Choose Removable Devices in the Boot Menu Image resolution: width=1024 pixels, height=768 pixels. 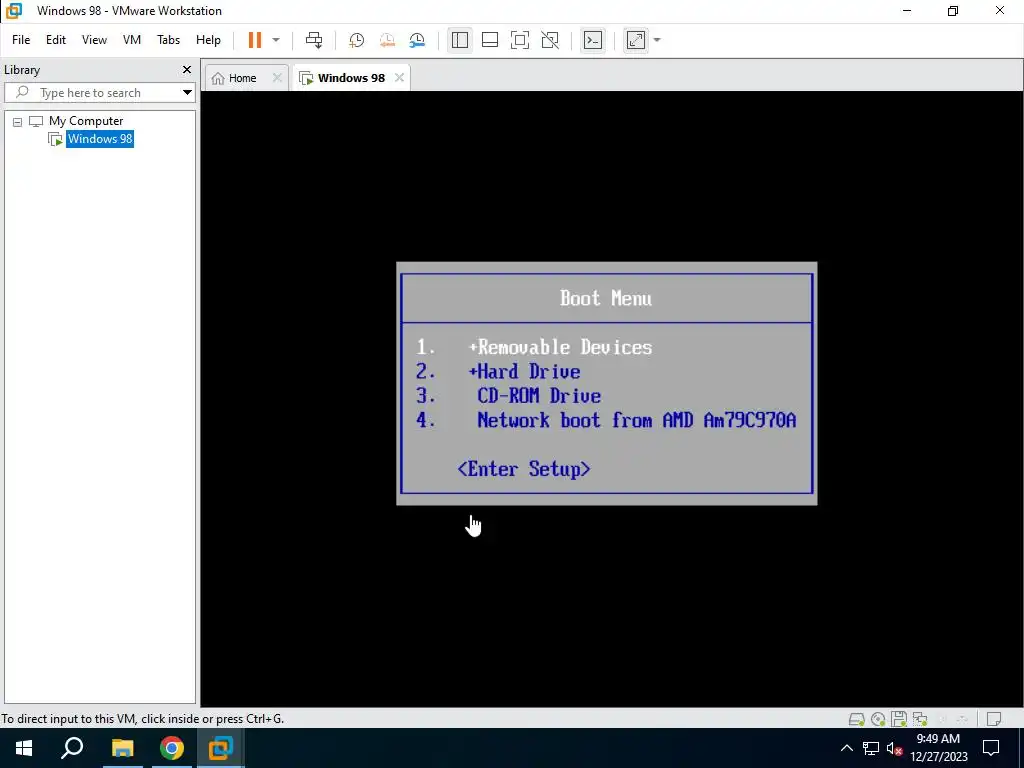click(560, 347)
